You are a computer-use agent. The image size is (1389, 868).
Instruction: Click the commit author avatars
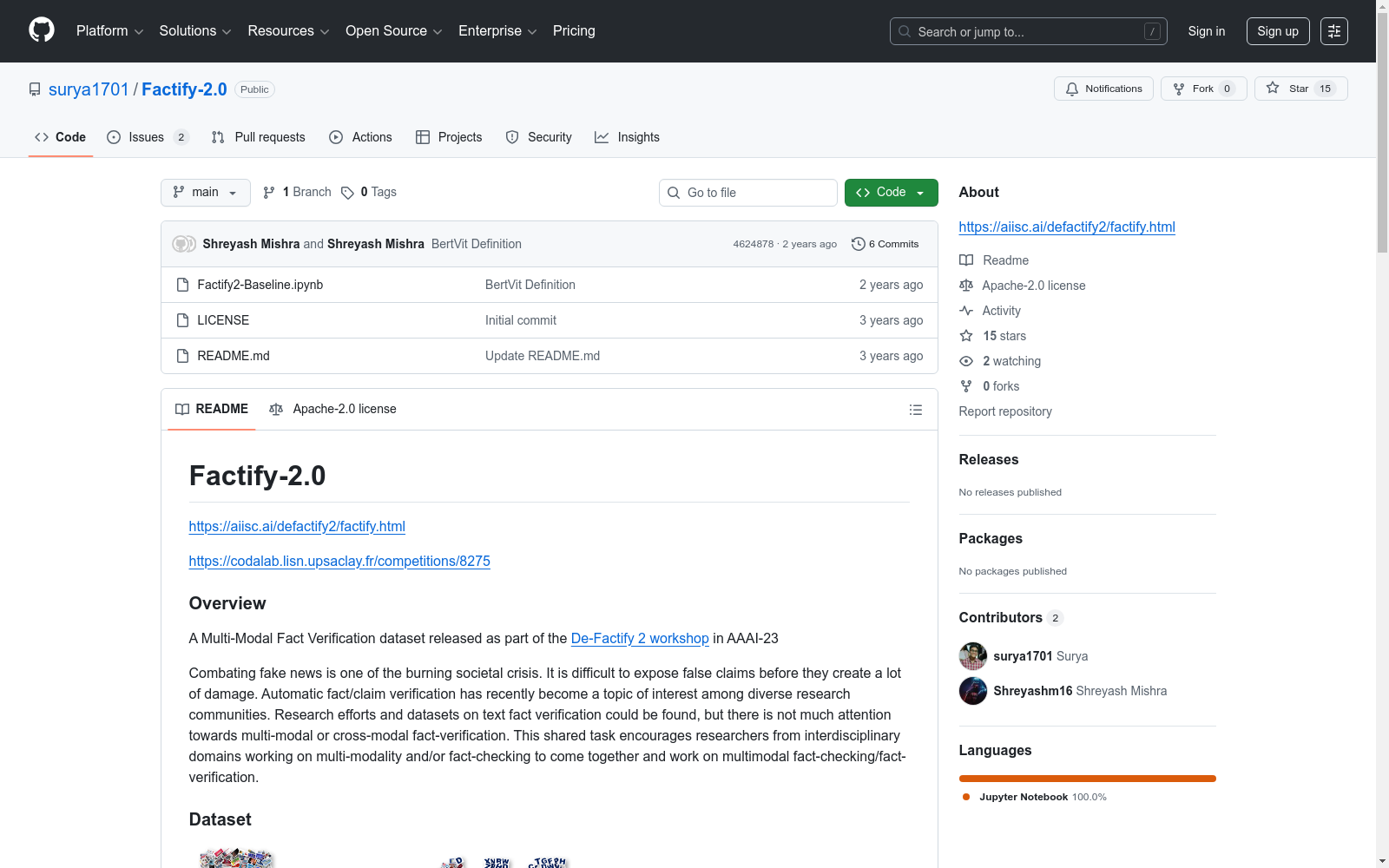184,244
